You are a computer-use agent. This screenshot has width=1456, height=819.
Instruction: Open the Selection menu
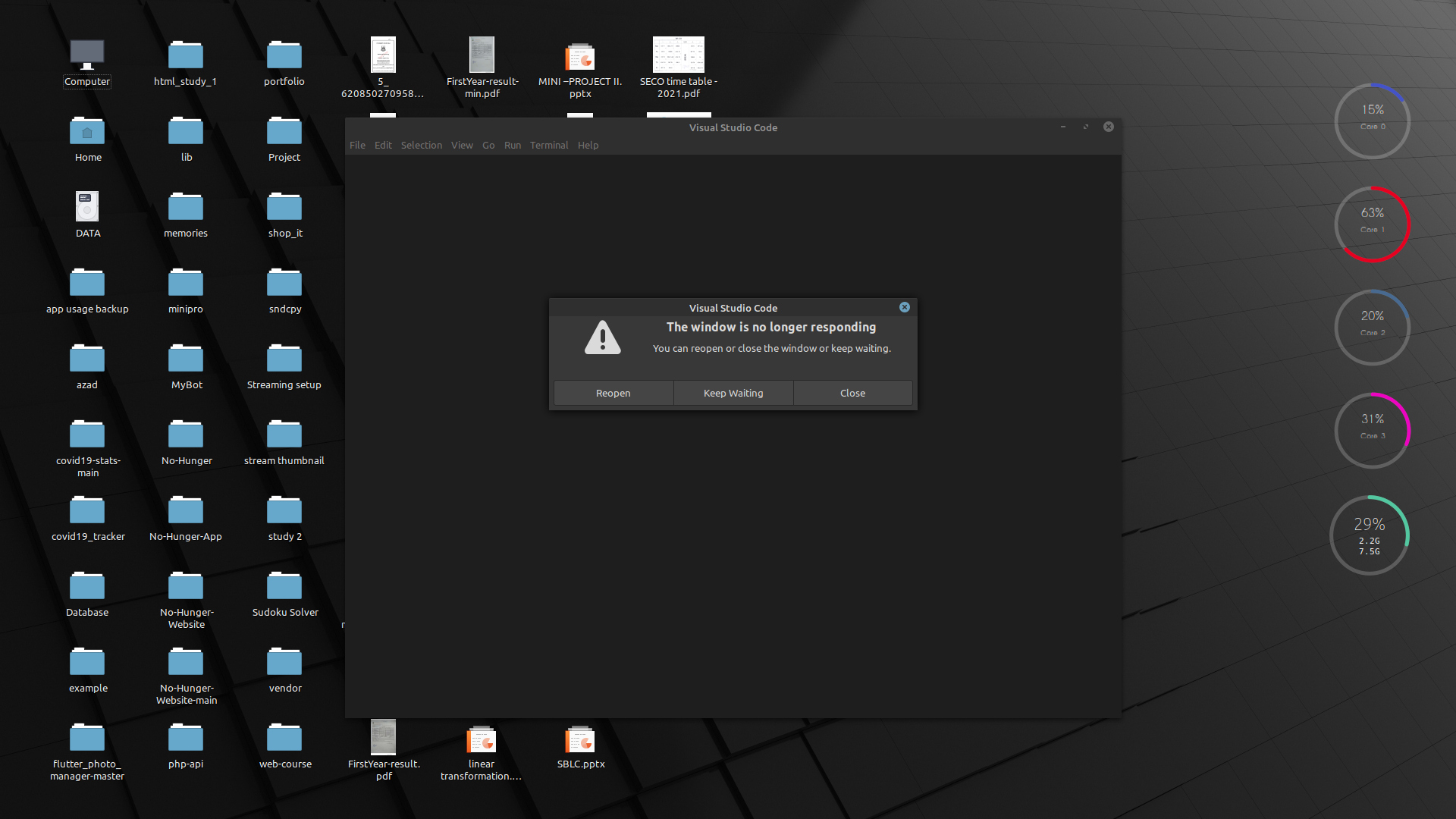(422, 145)
